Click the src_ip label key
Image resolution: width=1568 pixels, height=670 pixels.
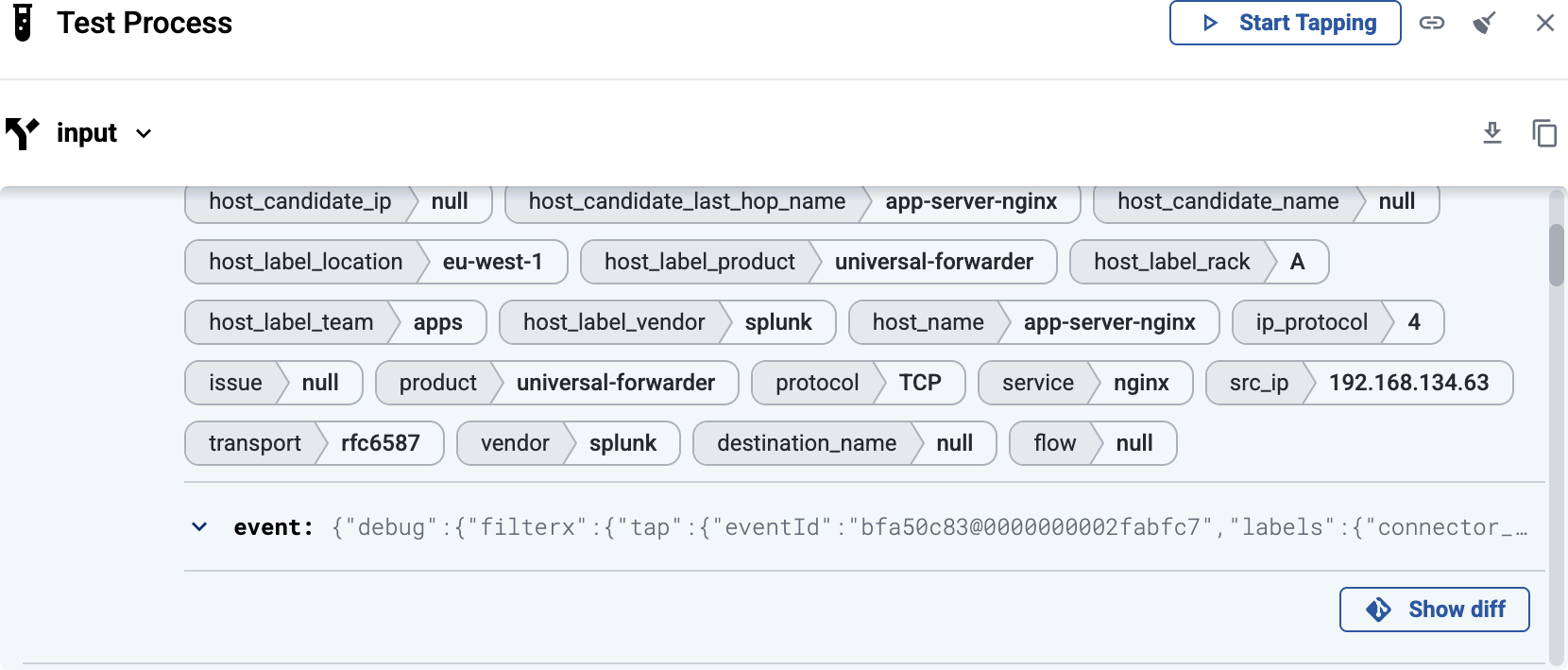click(1258, 383)
